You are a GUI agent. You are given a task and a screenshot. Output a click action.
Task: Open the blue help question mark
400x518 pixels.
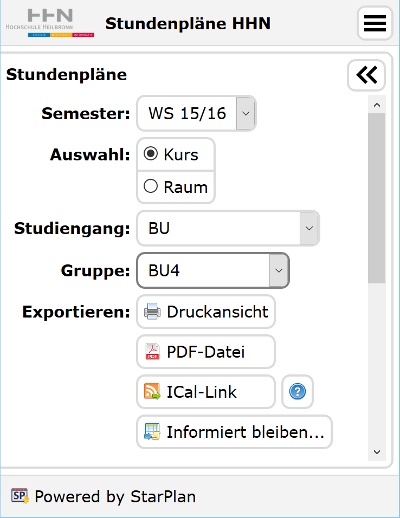click(297, 391)
